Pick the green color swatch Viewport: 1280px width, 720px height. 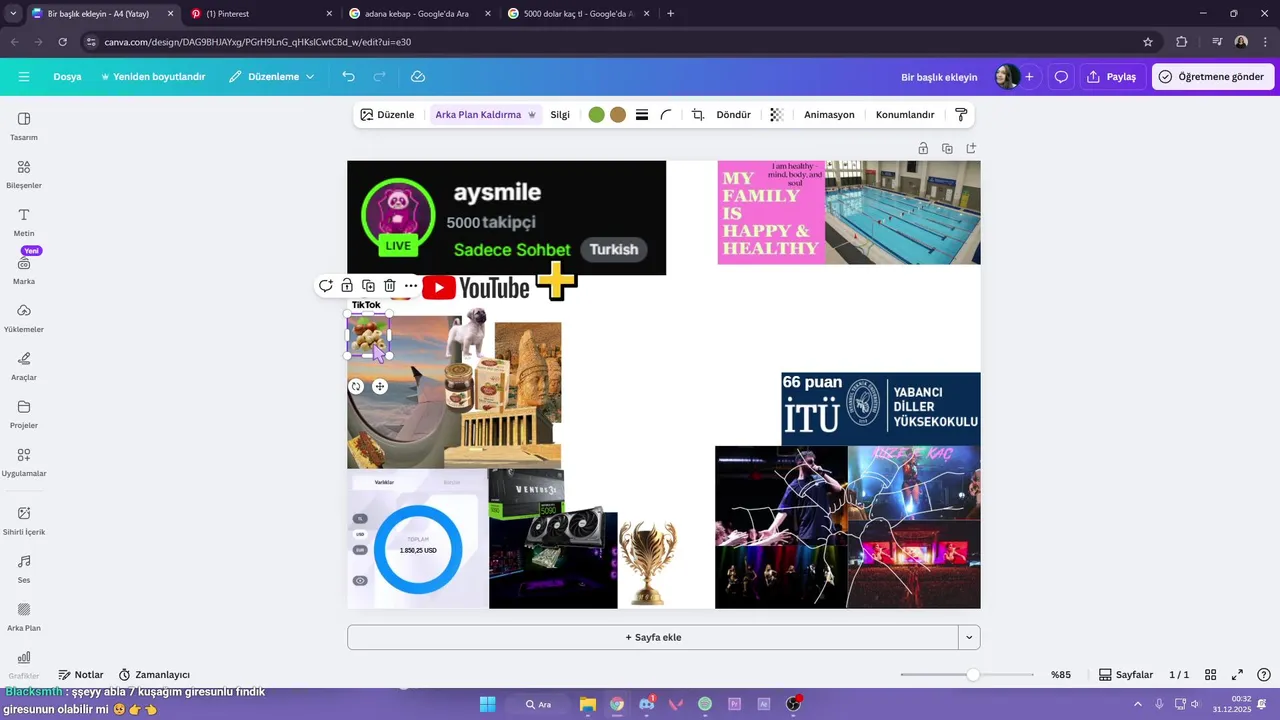[597, 115]
